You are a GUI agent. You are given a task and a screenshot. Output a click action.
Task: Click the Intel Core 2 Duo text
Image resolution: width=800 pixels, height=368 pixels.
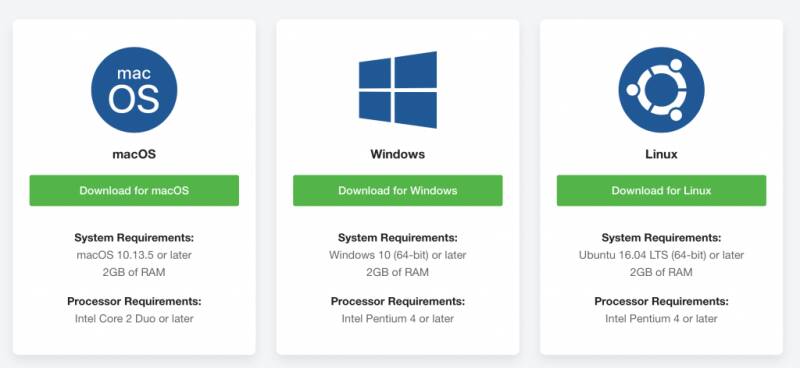134,318
